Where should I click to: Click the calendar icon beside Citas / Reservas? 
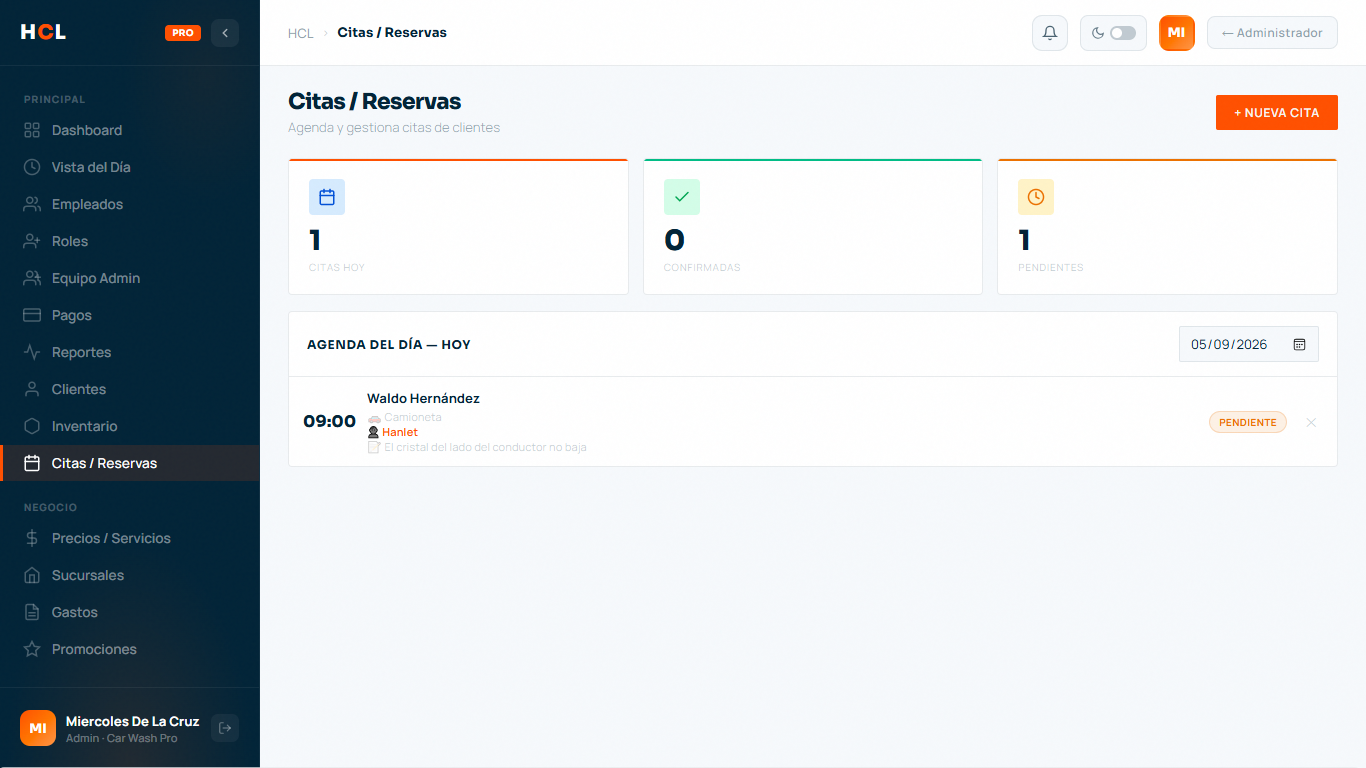coord(32,463)
